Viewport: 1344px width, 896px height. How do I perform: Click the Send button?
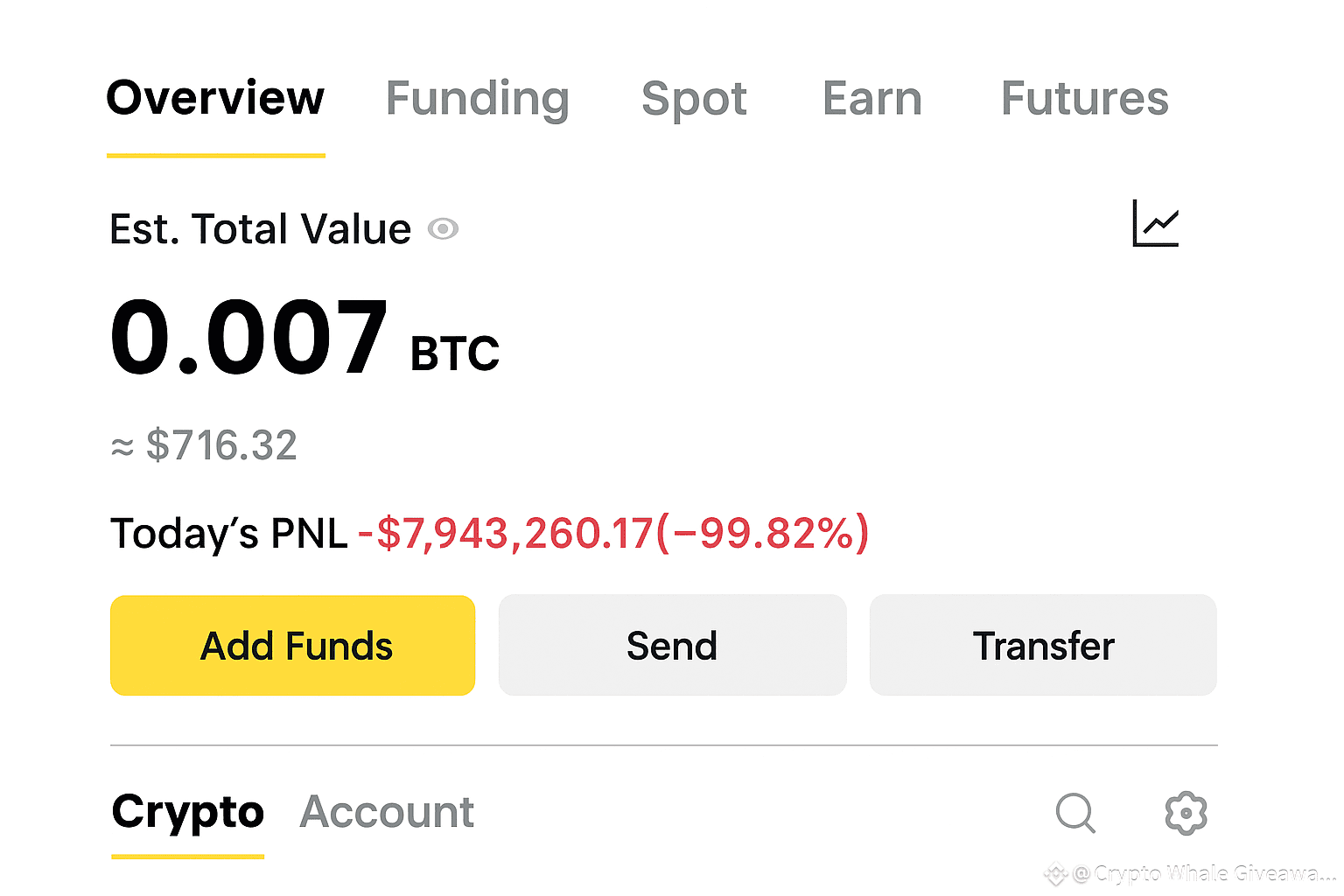[672, 646]
